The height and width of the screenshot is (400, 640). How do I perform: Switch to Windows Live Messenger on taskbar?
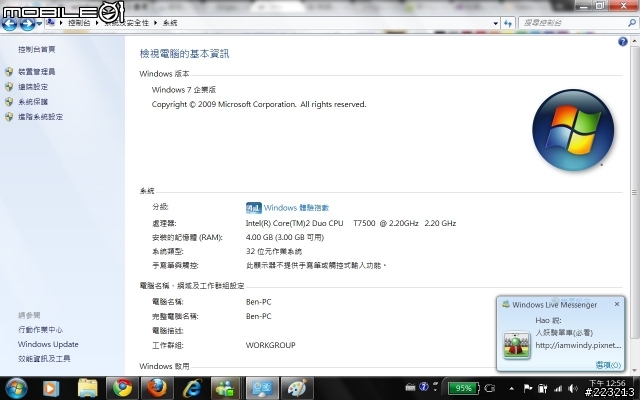point(227,388)
